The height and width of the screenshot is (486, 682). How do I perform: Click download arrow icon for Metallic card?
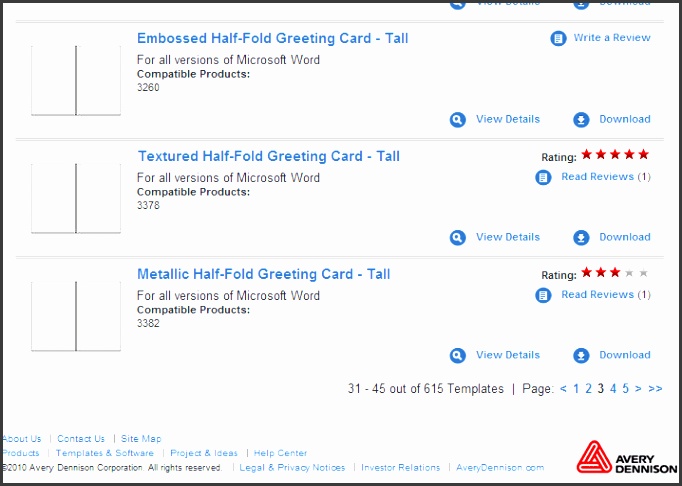581,355
